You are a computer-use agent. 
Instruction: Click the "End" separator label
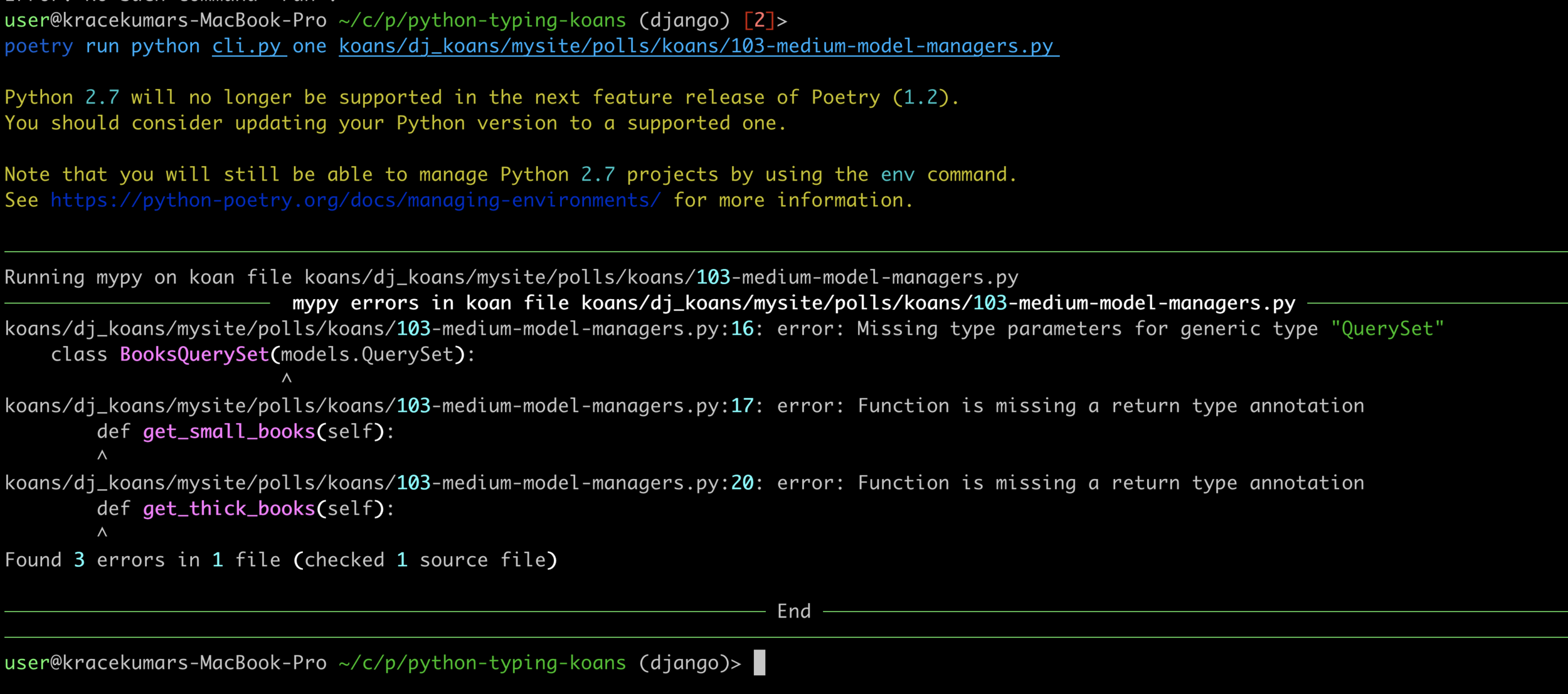click(793, 611)
